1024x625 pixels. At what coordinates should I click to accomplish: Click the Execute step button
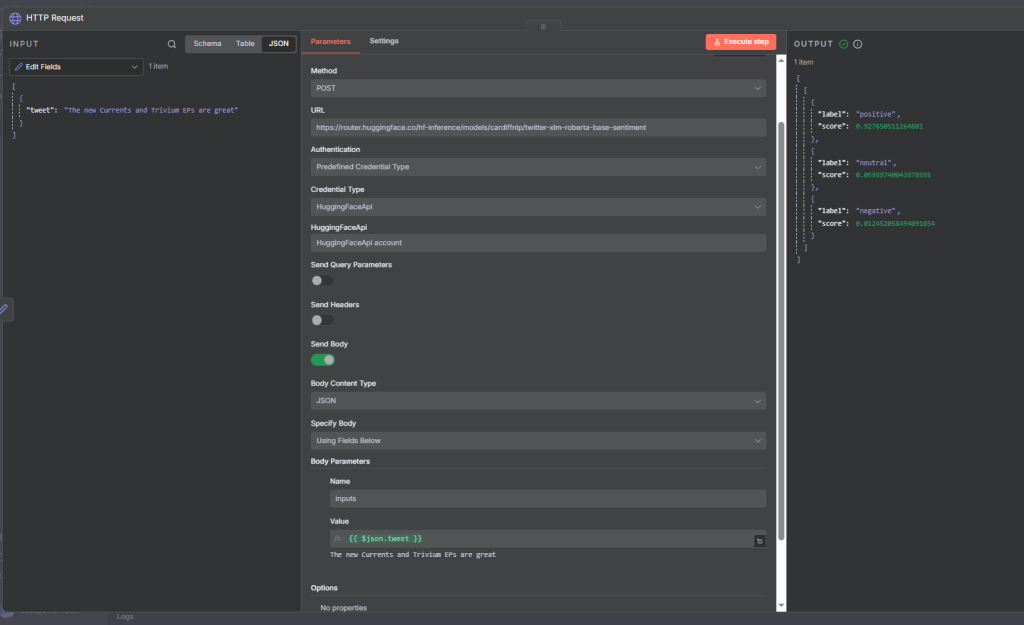pyautogui.click(x=740, y=42)
